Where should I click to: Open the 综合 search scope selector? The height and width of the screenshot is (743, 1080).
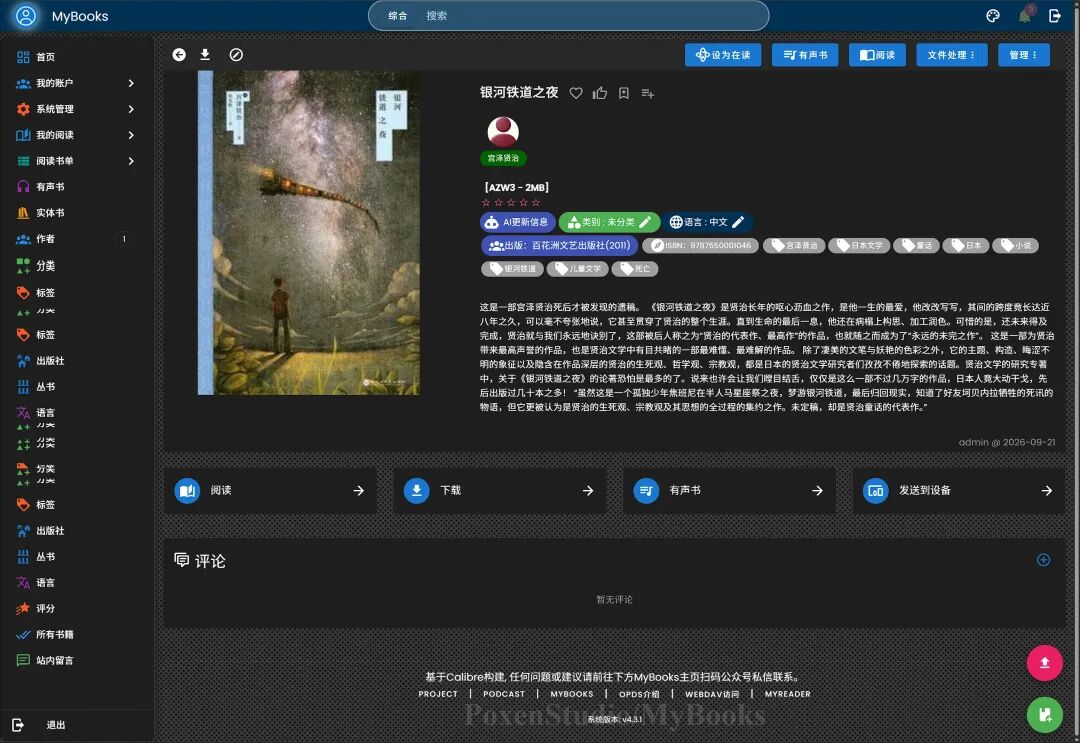[397, 16]
